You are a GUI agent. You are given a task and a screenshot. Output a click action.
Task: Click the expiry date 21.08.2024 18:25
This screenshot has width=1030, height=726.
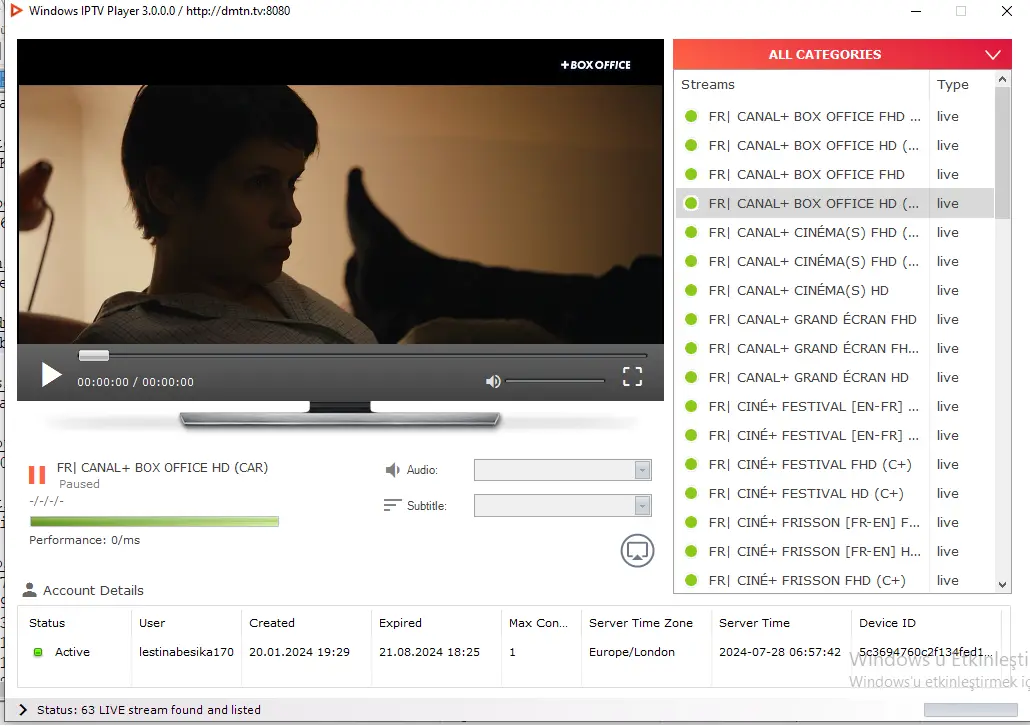tap(429, 652)
